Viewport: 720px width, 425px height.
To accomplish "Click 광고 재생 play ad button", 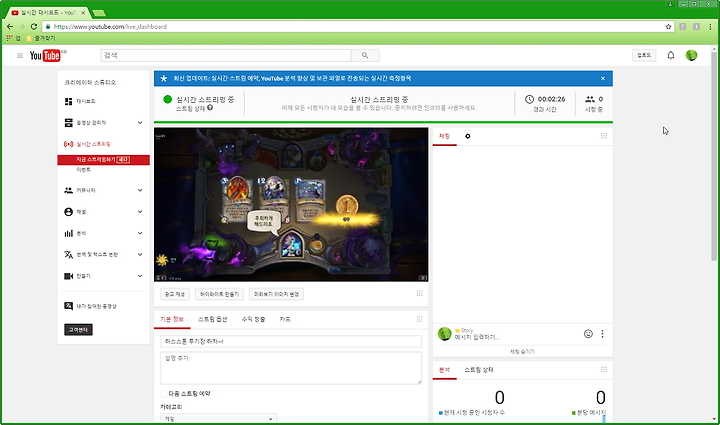I will click(174, 294).
